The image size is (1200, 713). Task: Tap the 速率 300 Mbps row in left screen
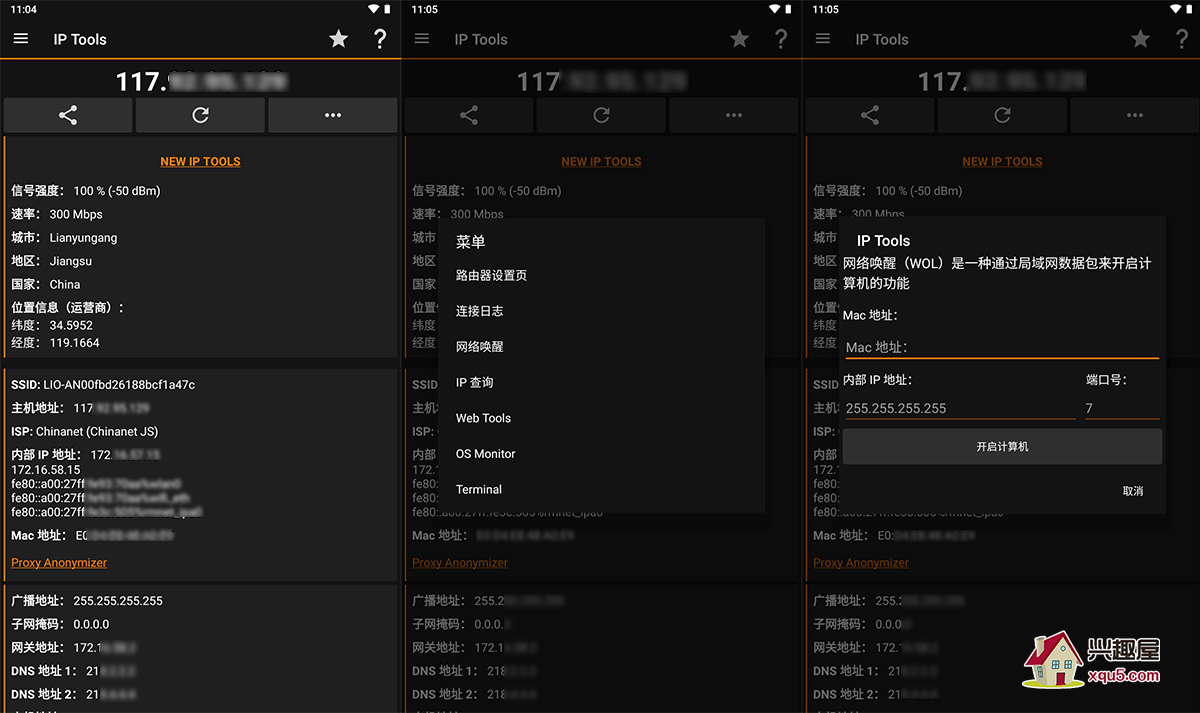pos(57,214)
